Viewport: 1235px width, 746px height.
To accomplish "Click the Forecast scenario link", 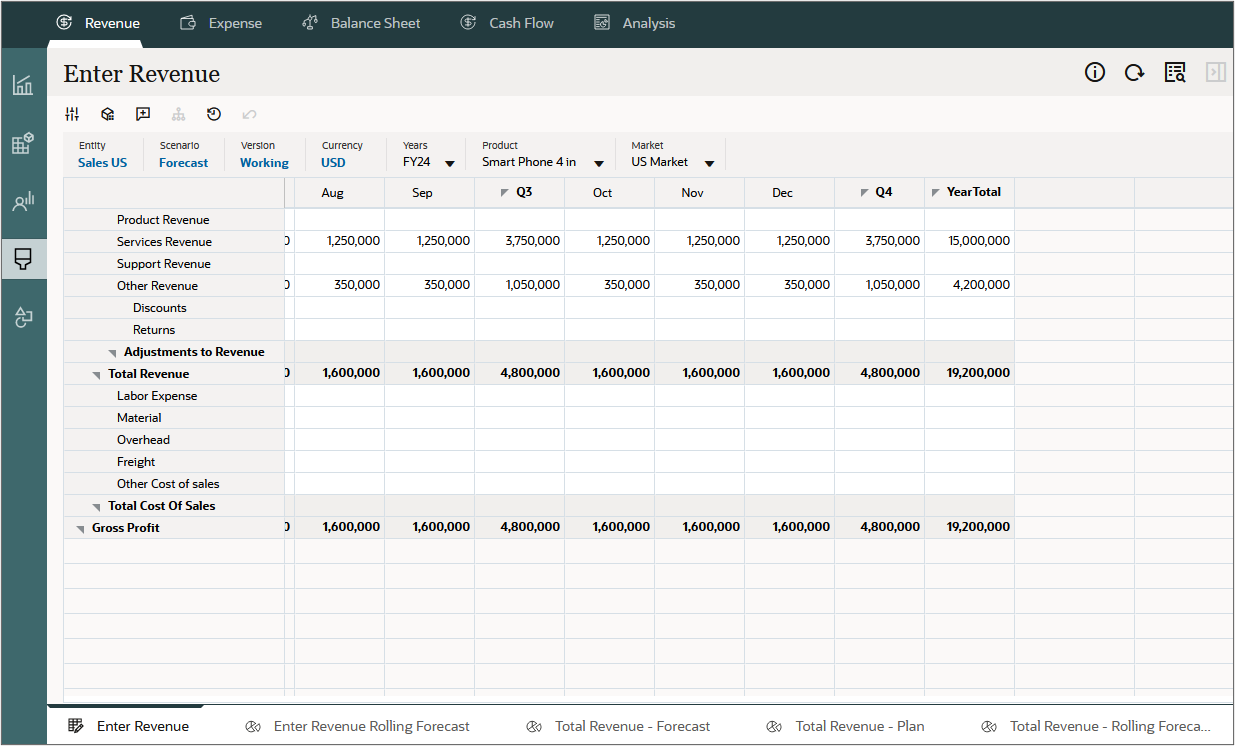I will tap(184, 162).
